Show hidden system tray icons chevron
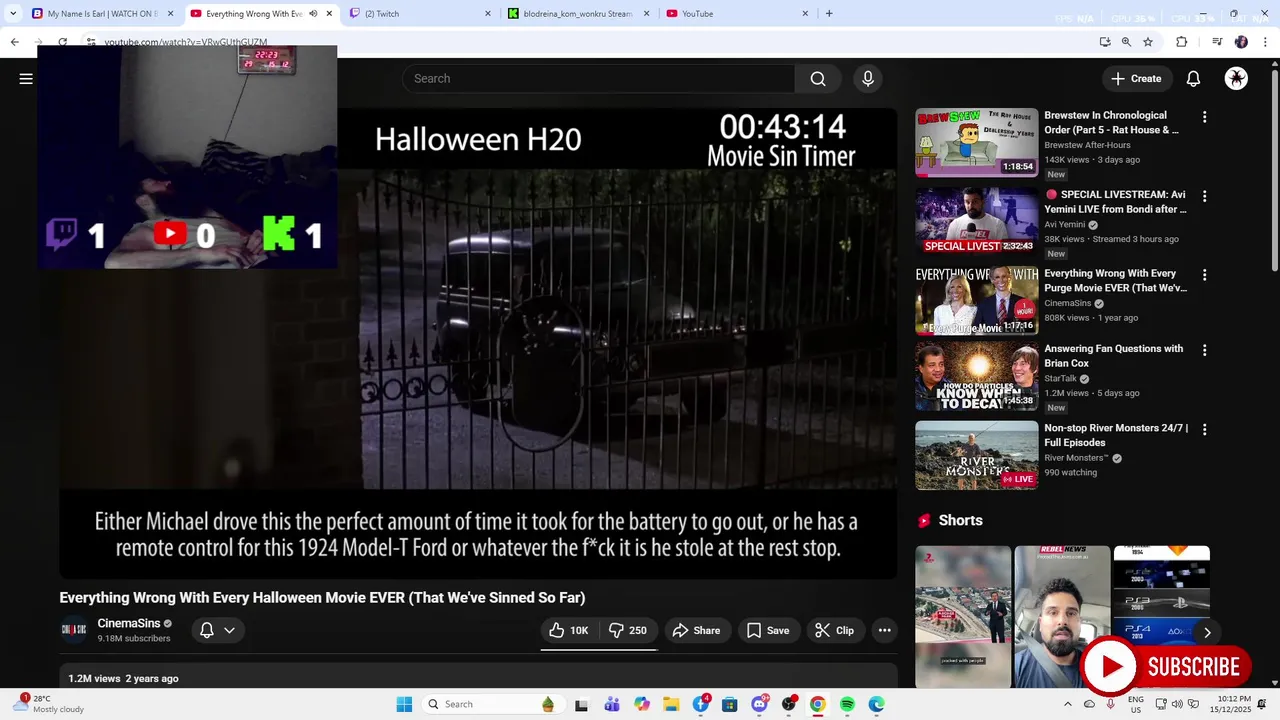1280x720 pixels. pyautogui.click(x=1067, y=704)
